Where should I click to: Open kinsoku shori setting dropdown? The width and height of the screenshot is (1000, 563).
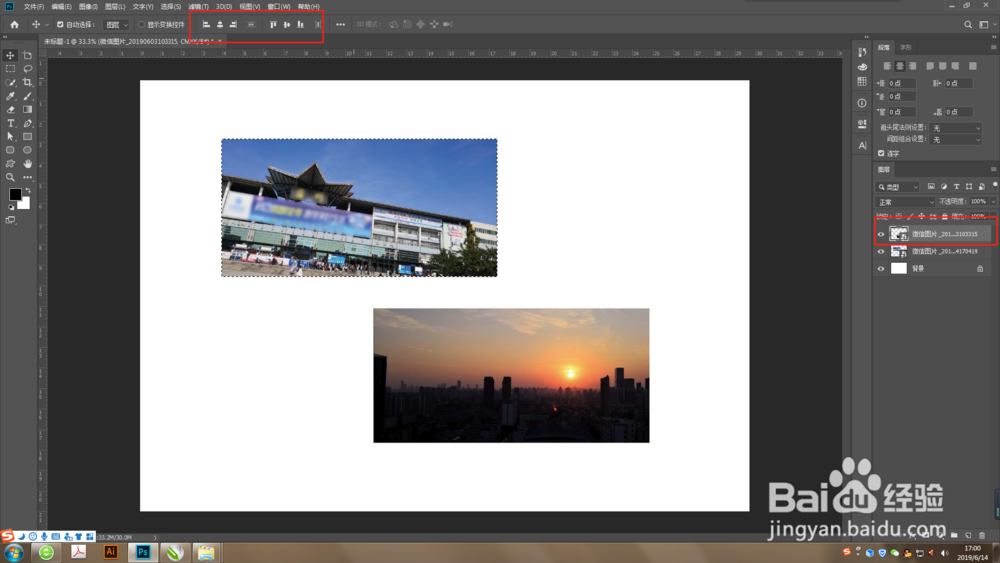pos(955,128)
